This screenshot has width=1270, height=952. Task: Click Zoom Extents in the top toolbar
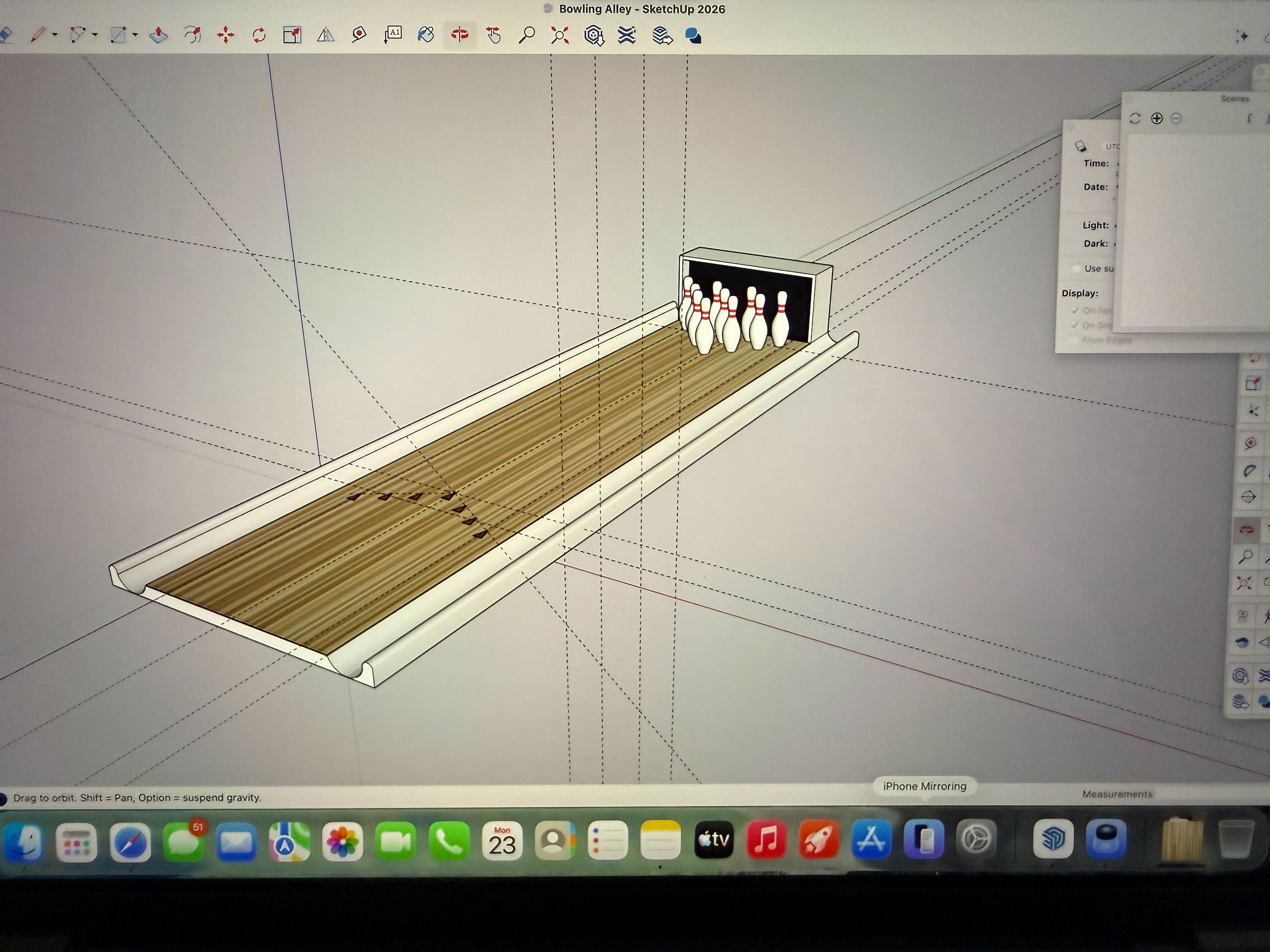point(560,36)
